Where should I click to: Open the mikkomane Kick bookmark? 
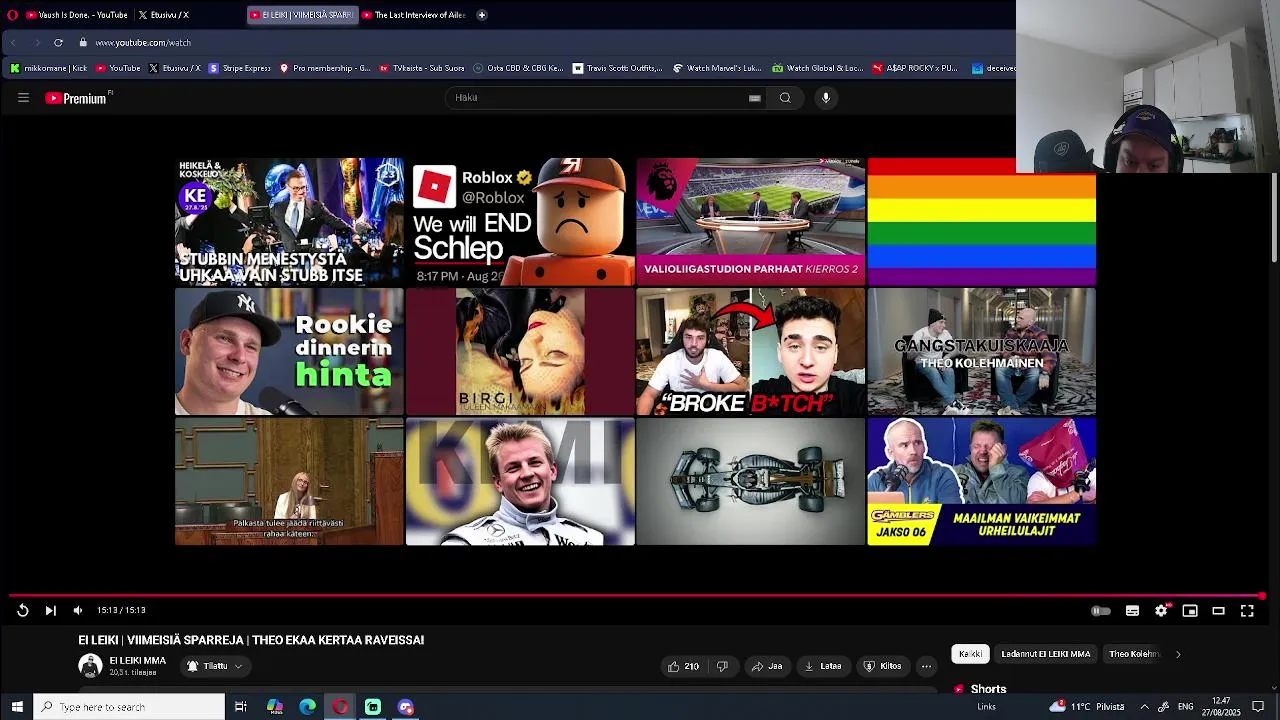pyautogui.click(x=49, y=68)
